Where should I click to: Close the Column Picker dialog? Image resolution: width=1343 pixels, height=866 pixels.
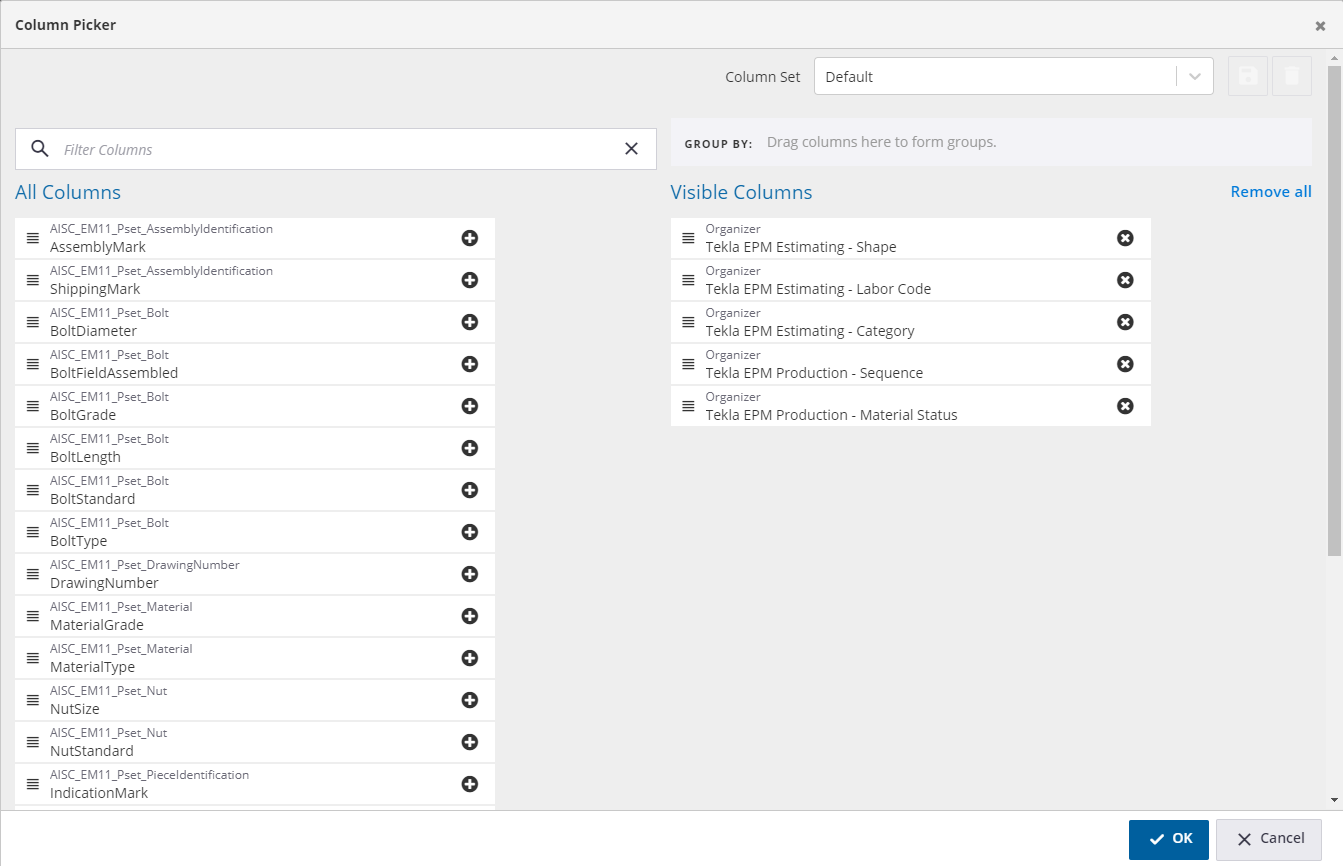tap(1320, 26)
